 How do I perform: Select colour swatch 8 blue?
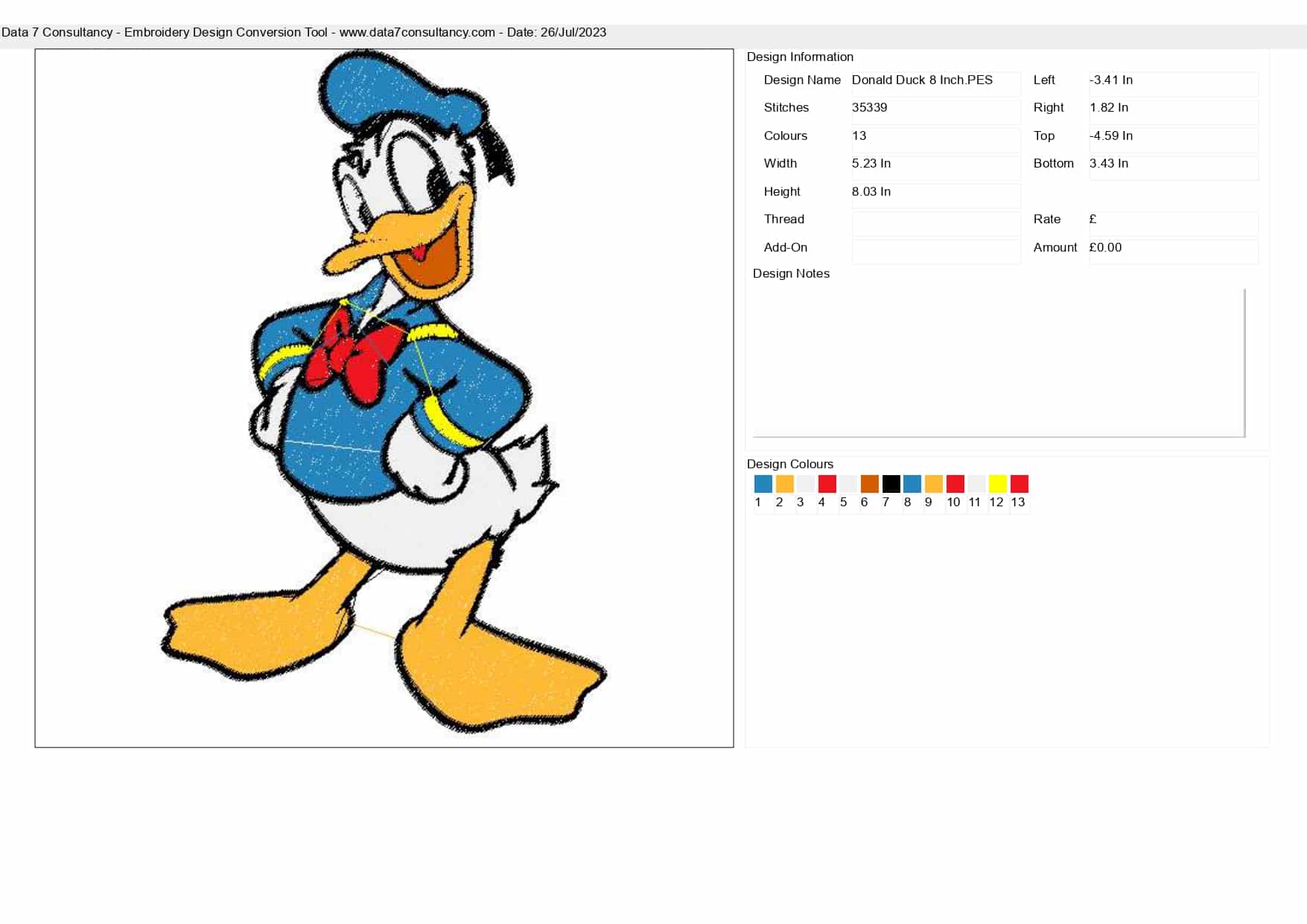click(x=912, y=484)
